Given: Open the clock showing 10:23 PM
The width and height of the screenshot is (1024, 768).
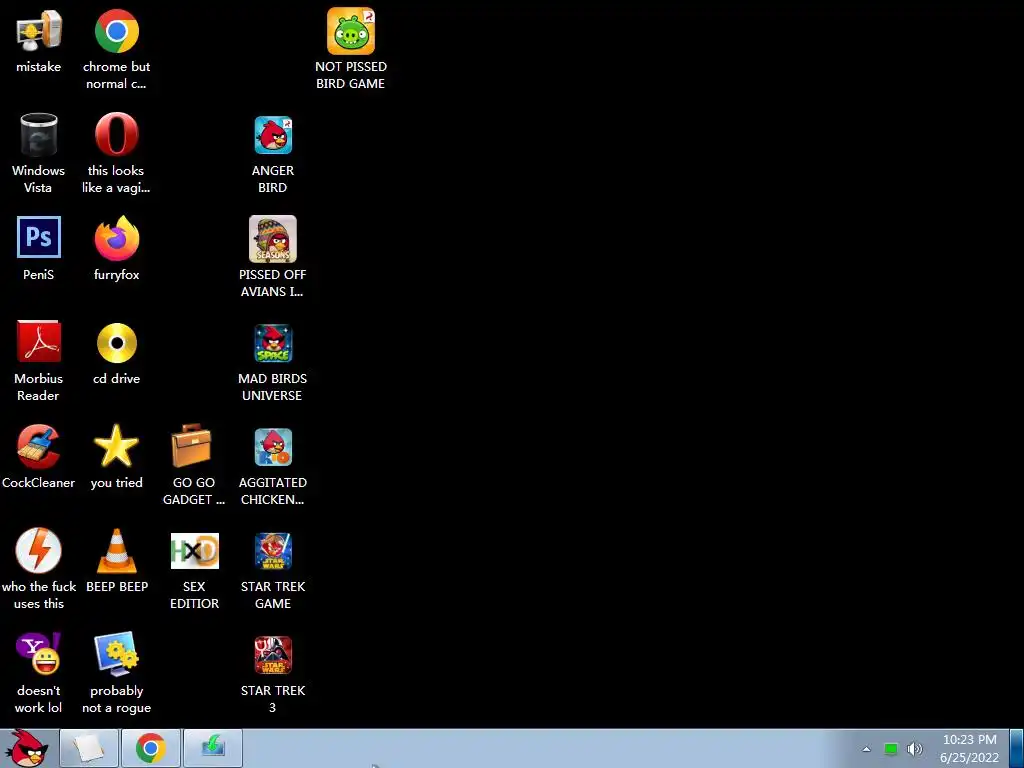Looking at the screenshot, I should (x=970, y=748).
